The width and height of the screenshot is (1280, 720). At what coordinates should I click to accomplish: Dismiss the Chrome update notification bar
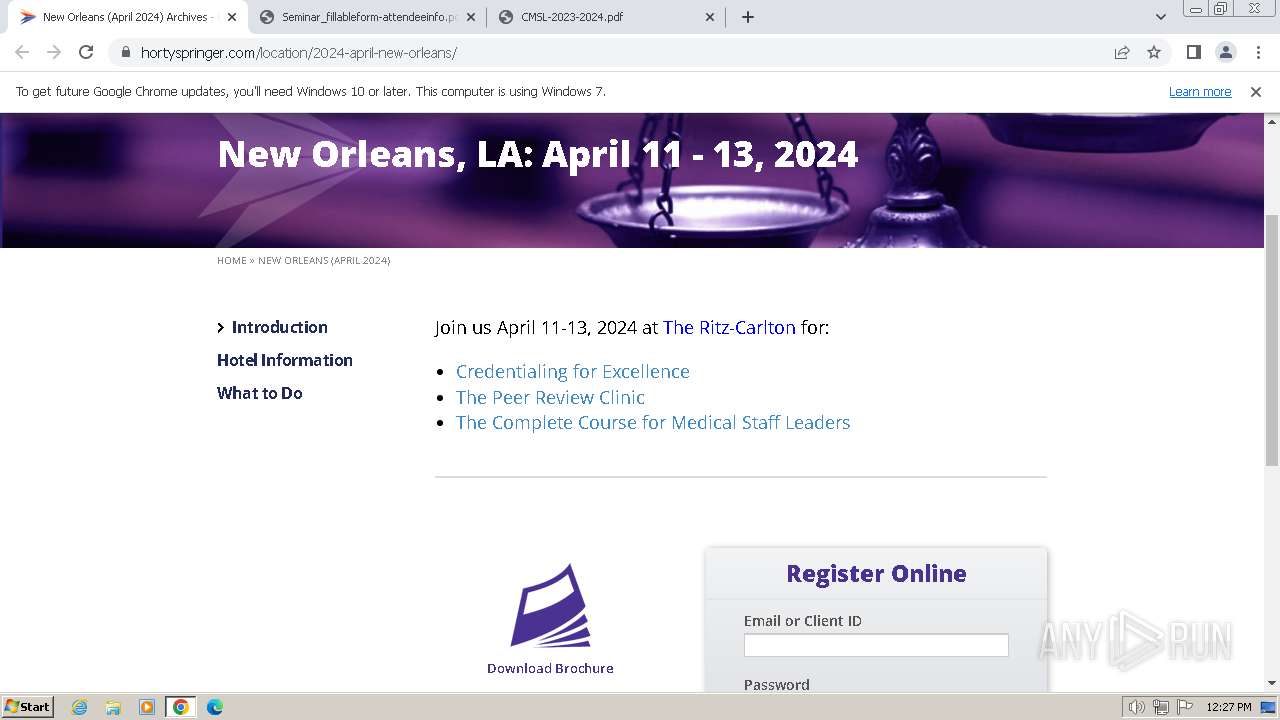pyautogui.click(x=1256, y=92)
